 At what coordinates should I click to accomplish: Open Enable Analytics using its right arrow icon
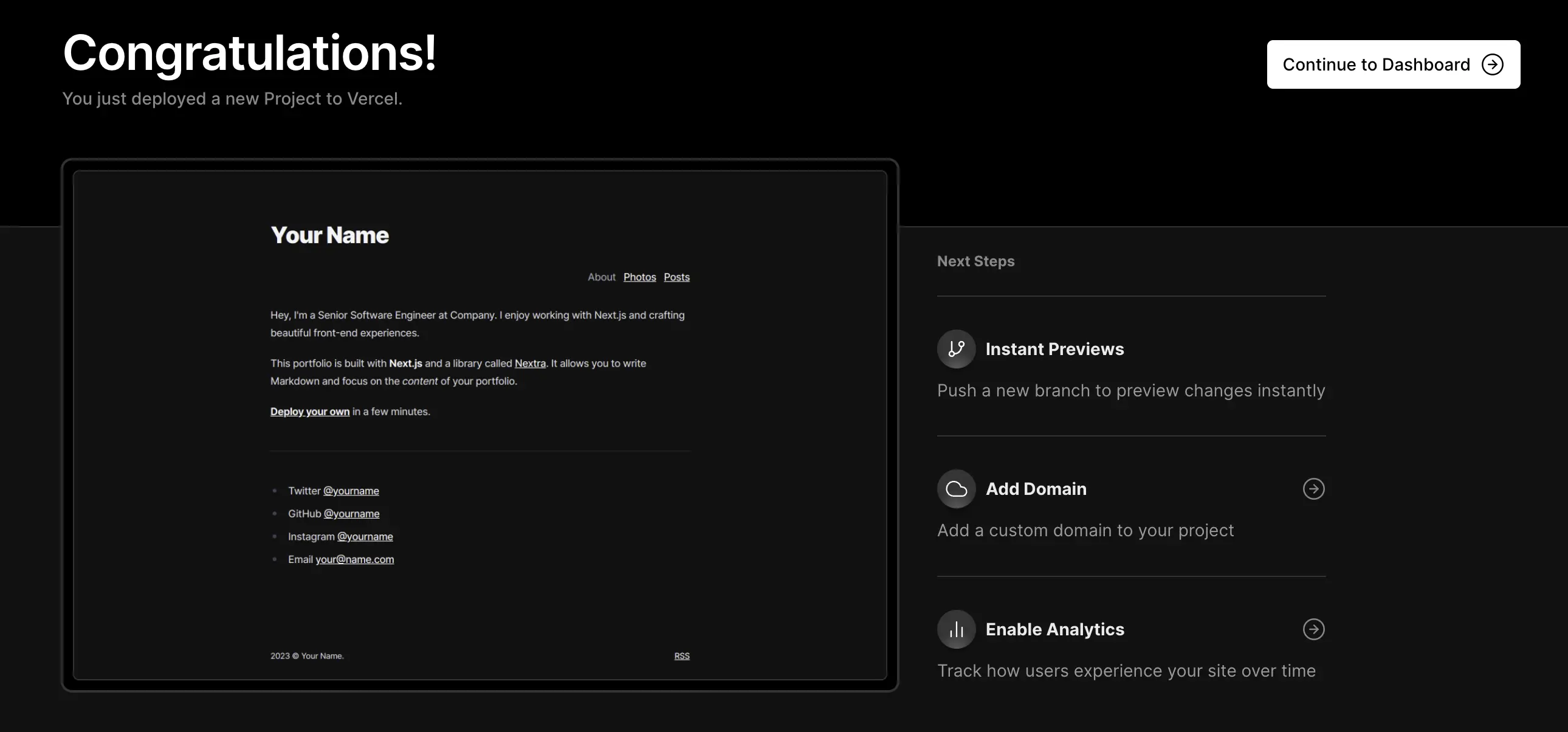1313,629
